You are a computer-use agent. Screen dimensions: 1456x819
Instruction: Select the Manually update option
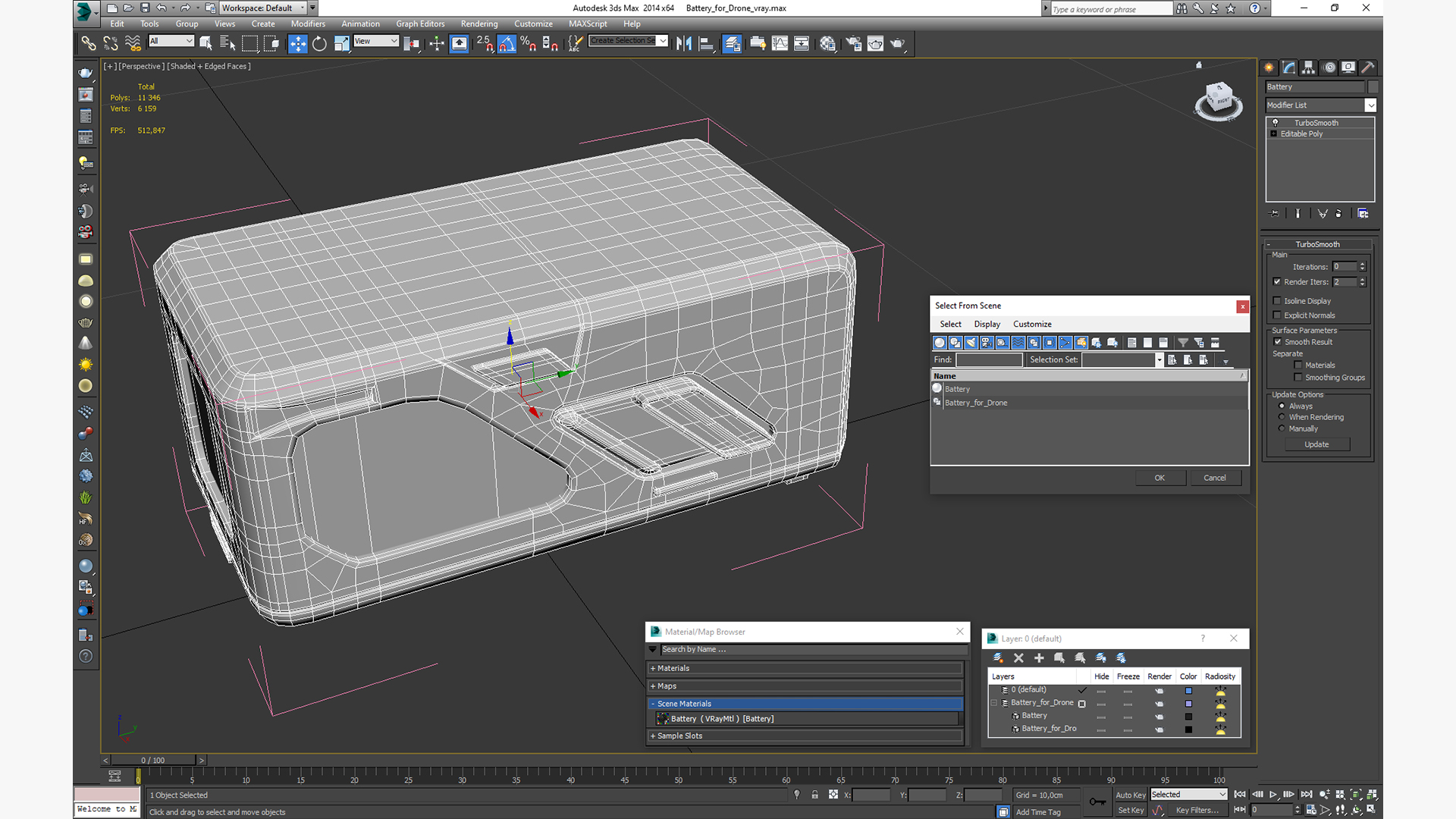1282,428
